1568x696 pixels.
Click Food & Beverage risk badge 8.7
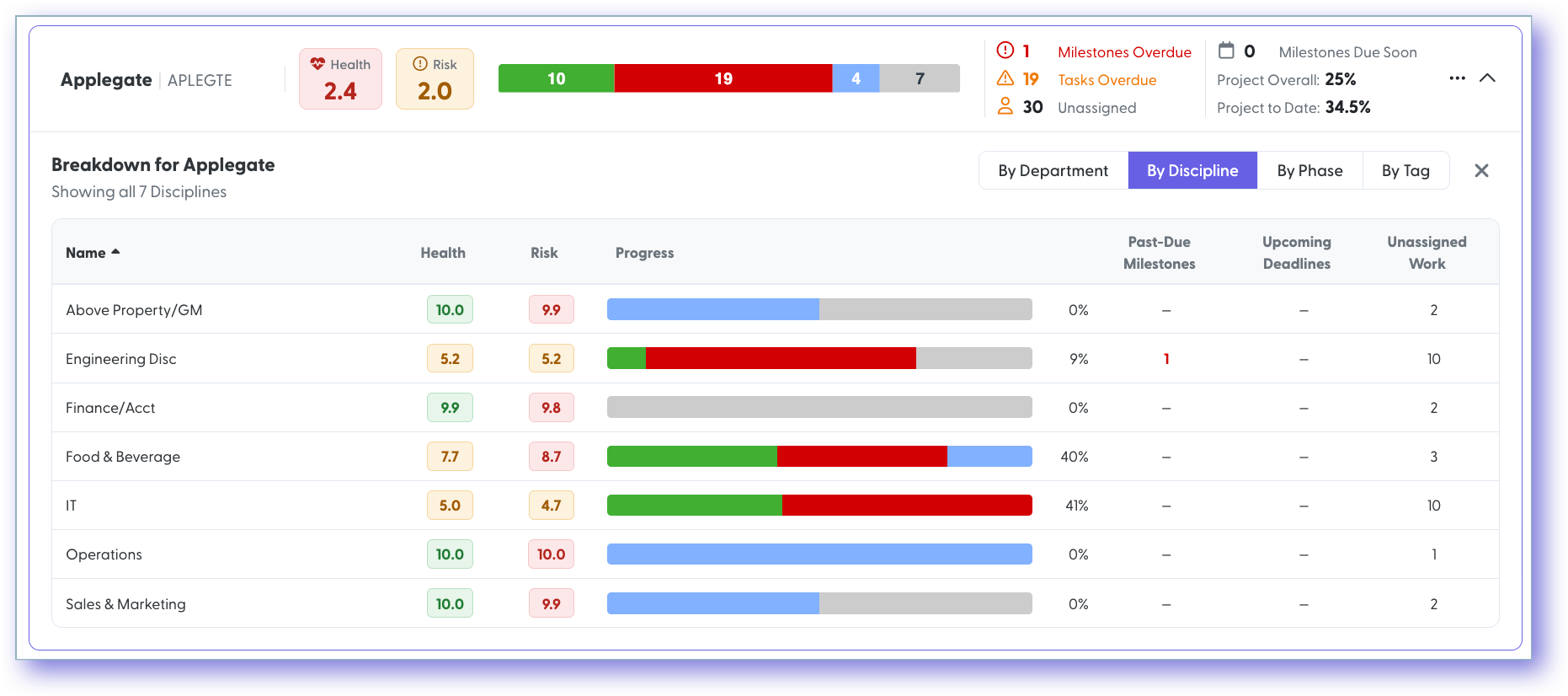551,457
